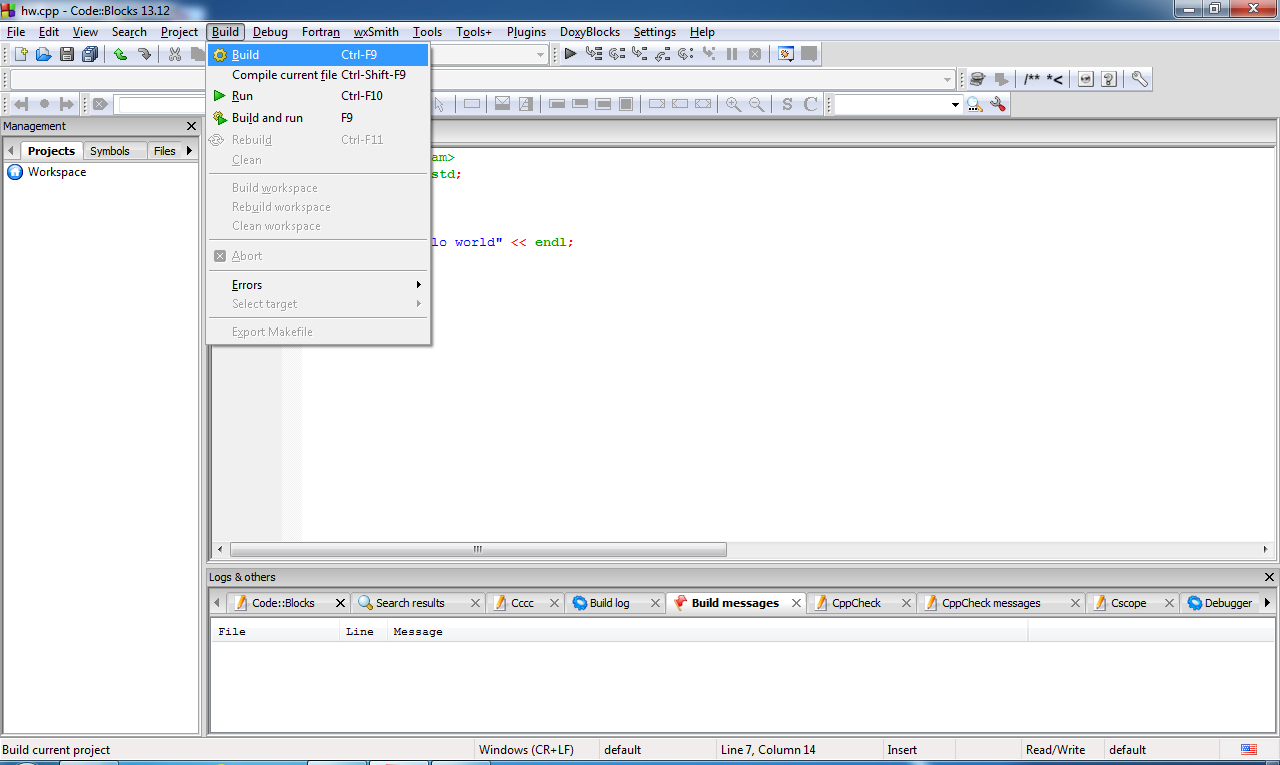1280x765 pixels.
Task: Click the Message column header
Action: [x=708, y=632]
